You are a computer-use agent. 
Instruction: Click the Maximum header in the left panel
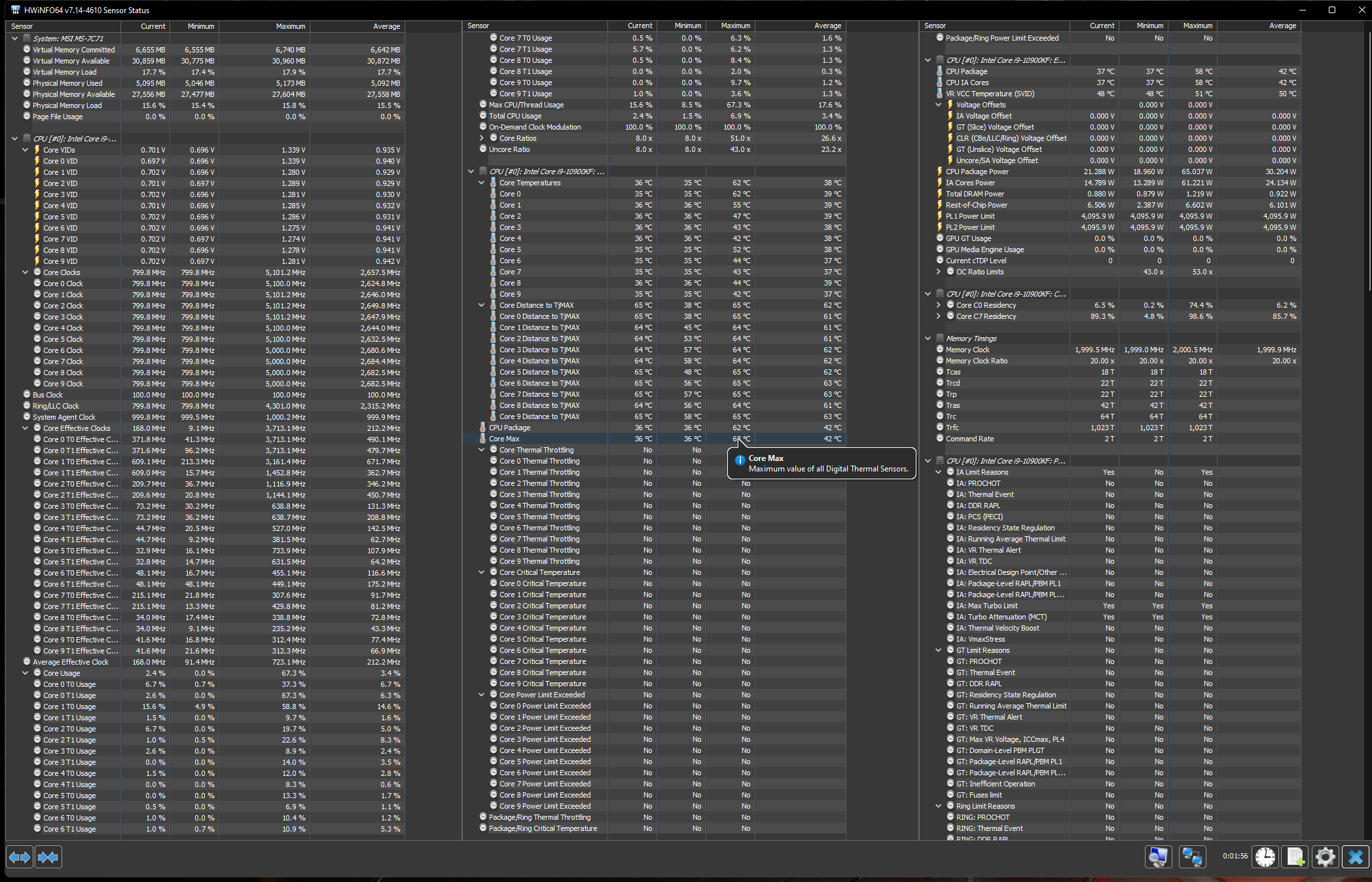tap(290, 26)
